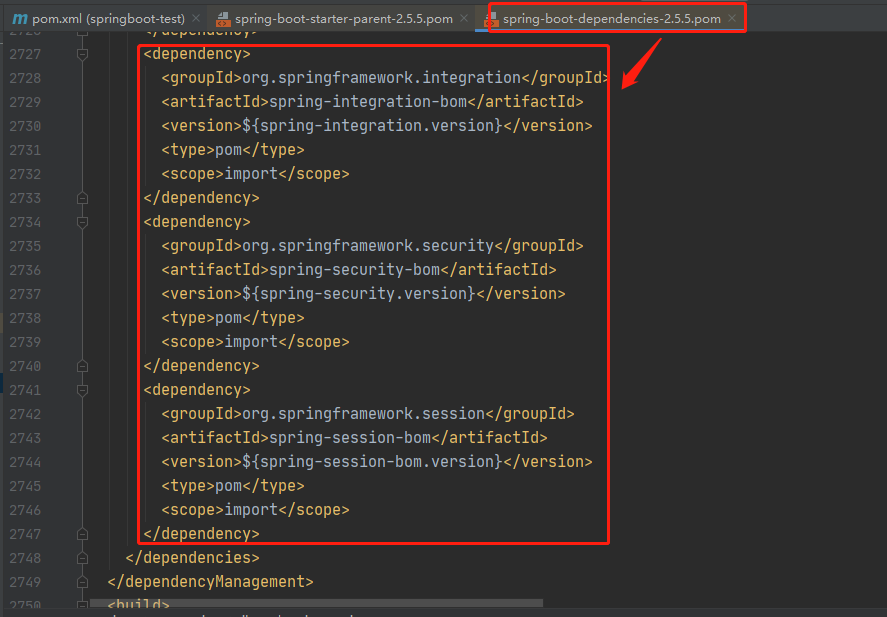Click the ${spring-session-bom.version} version line
887x617 pixels.
pyautogui.click(x=377, y=461)
